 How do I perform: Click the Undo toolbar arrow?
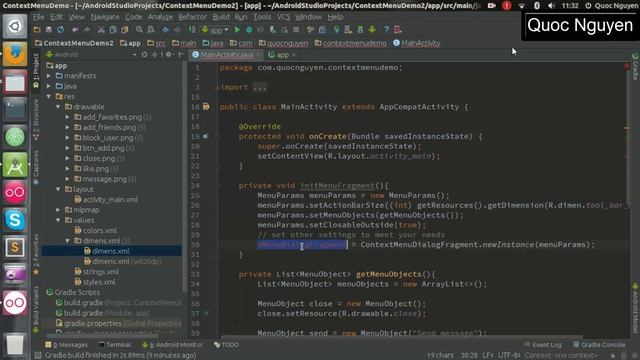click(x=75, y=30)
